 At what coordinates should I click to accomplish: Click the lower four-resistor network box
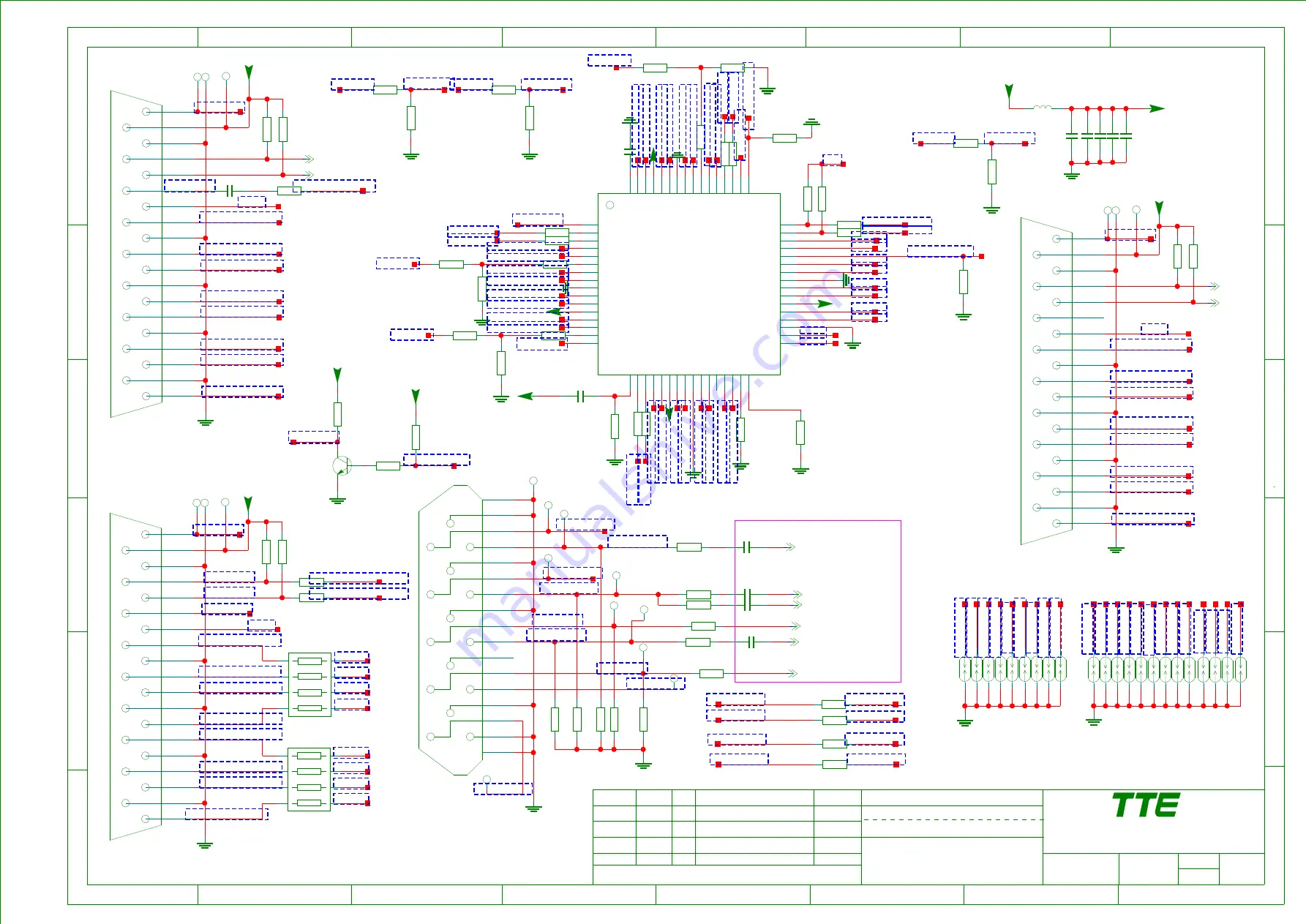309,779
